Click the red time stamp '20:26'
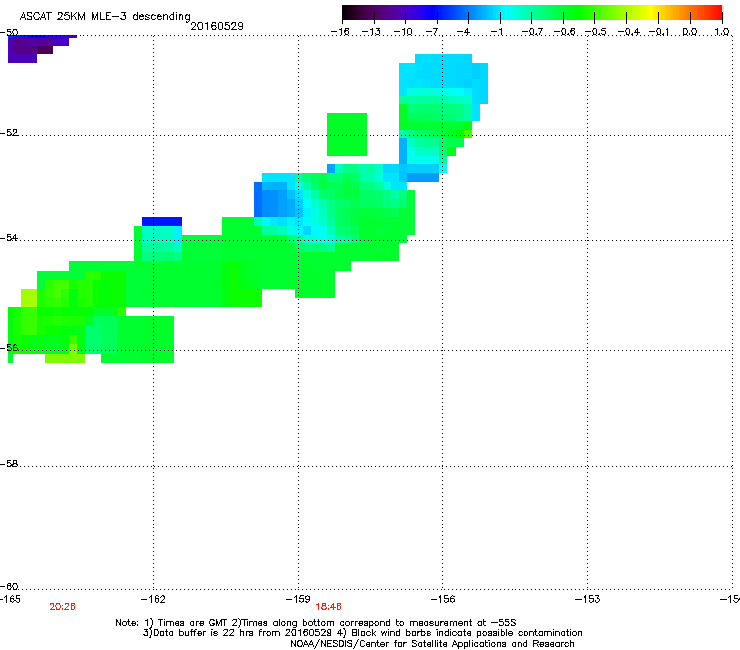Screen dimensions: 740x650 point(62,607)
